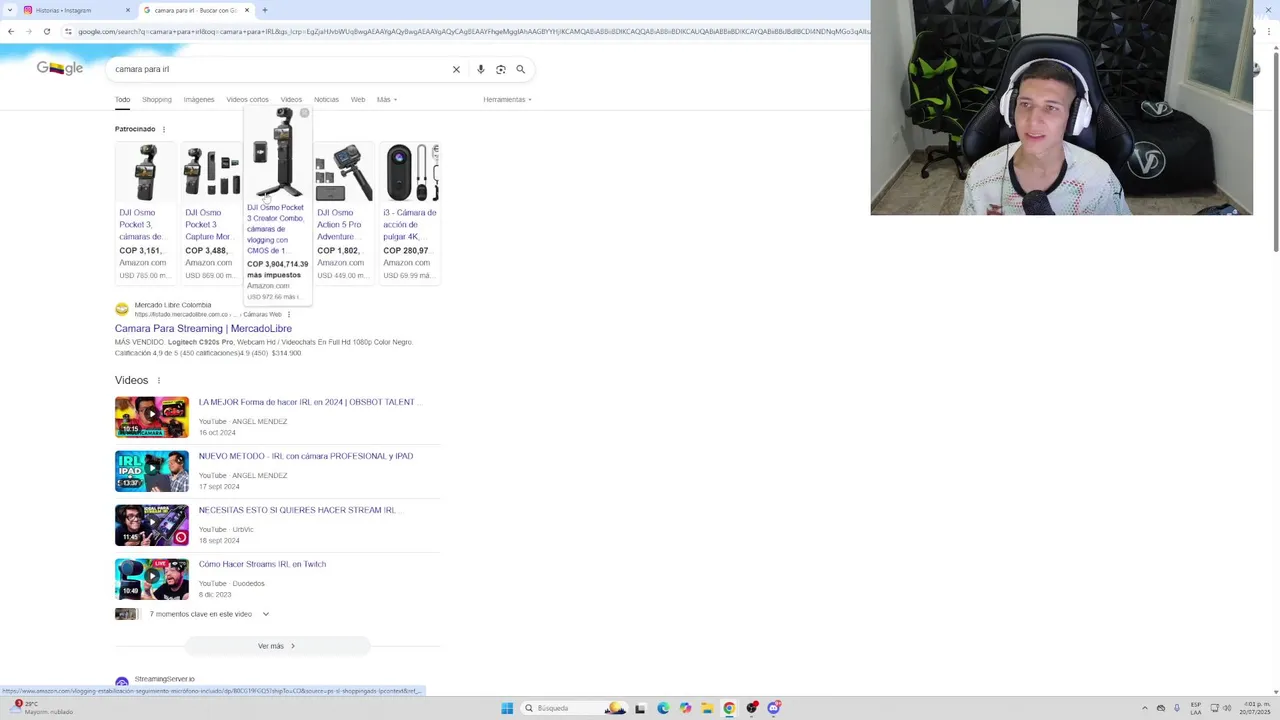
Task: Select the Videos search filter tab
Action: [x=291, y=99]
